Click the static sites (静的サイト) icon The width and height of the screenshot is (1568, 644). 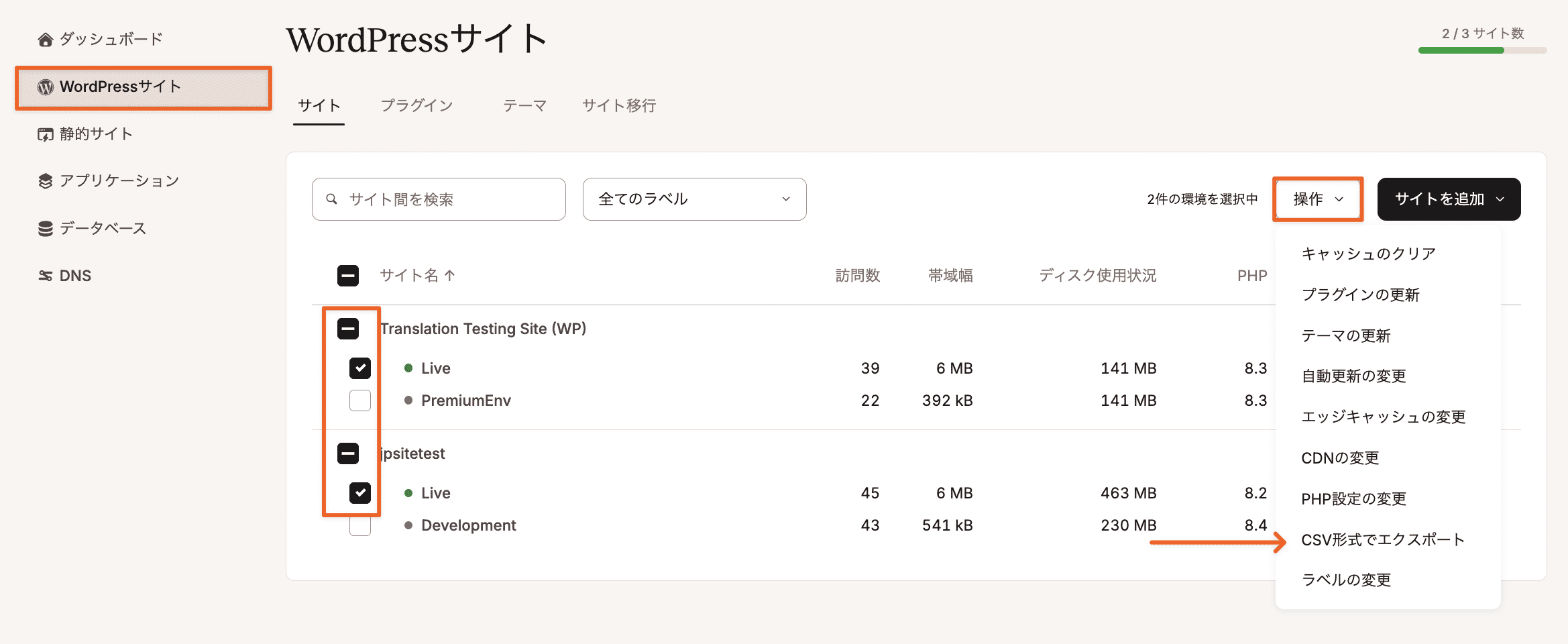pos(45,134)
